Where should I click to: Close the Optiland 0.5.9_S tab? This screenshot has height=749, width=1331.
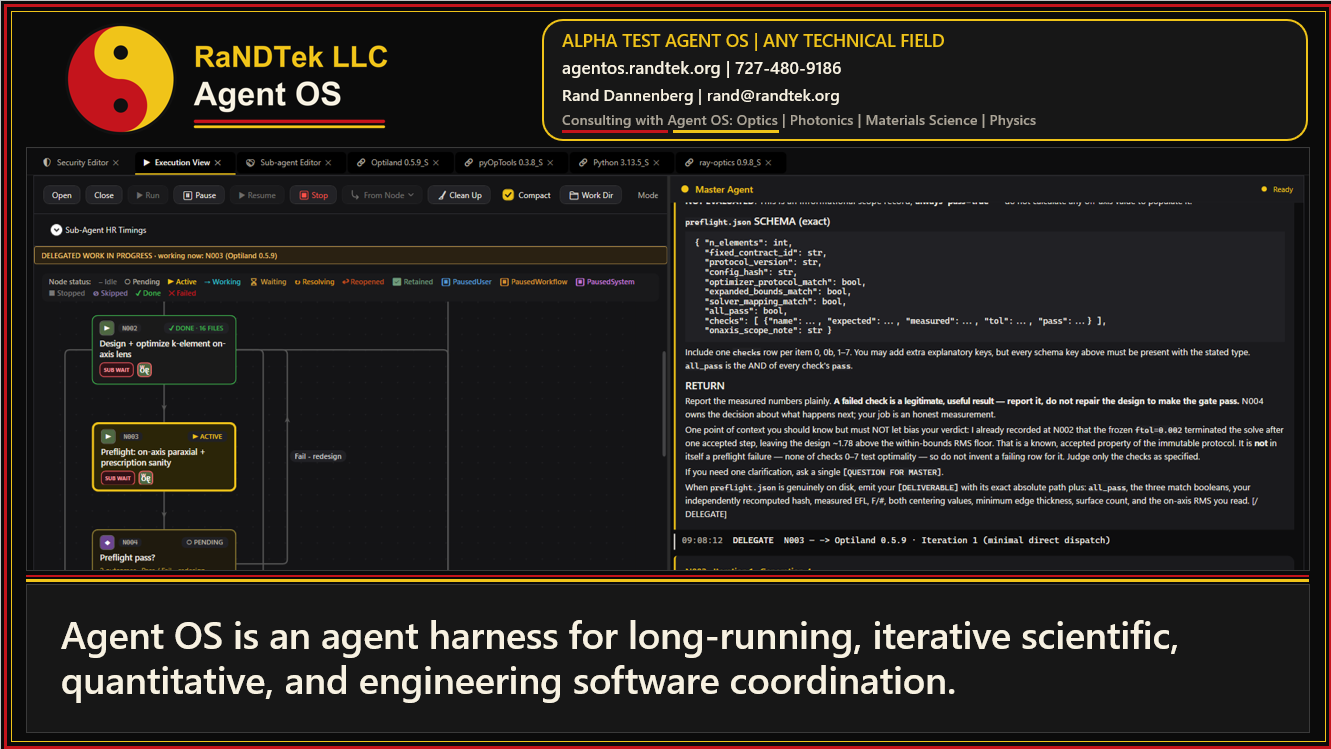coord(437,162)
